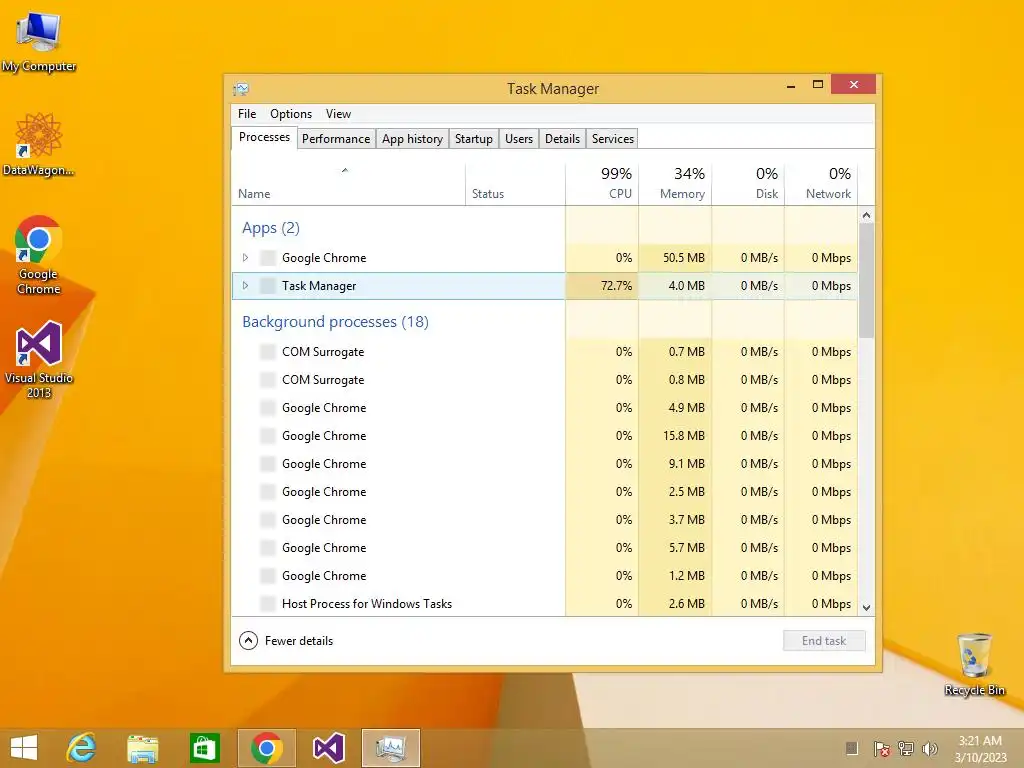
Task: Select the Processes tab
Action: (264, 137)
